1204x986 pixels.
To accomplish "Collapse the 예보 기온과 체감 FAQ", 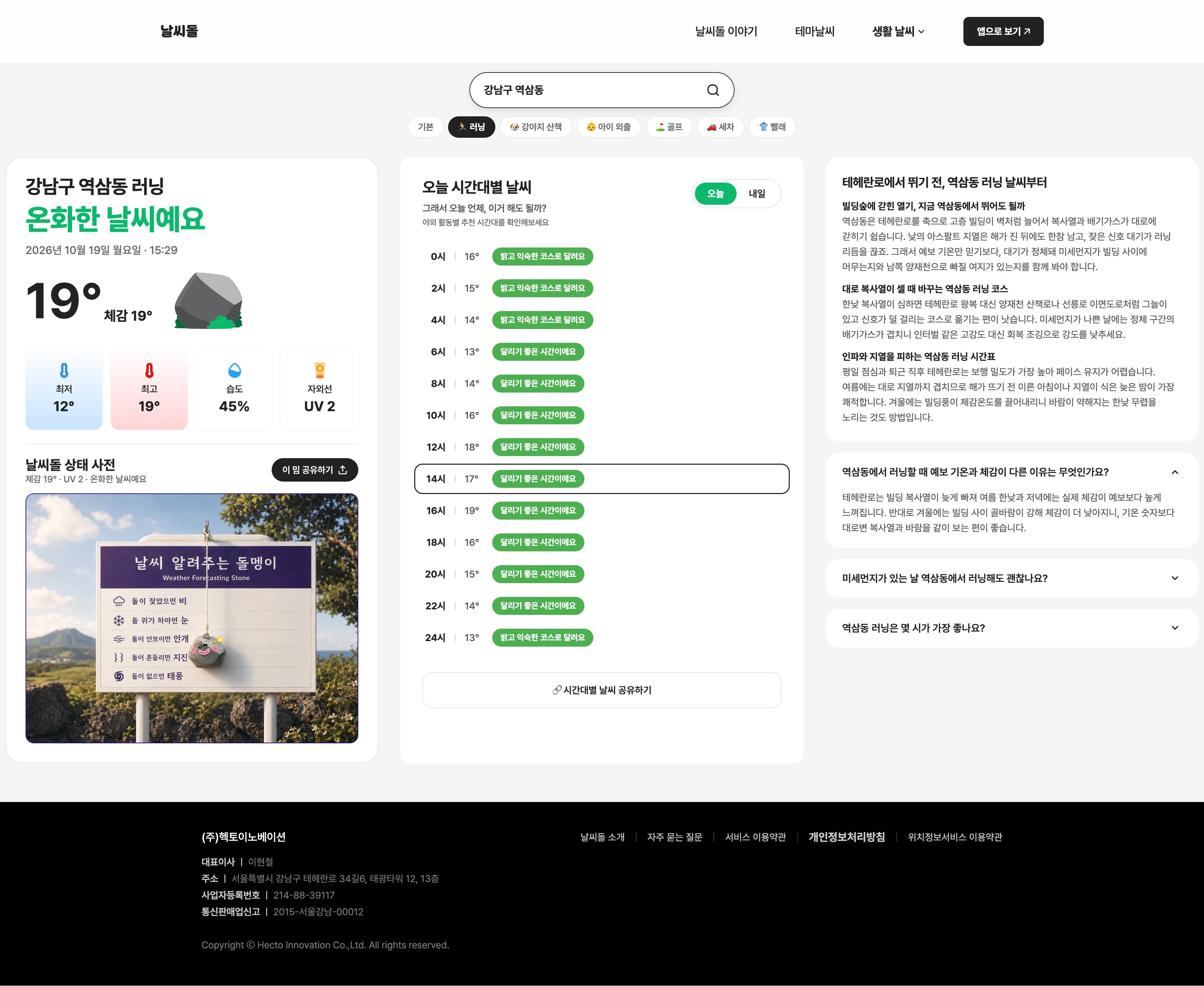I will (1011, 472).
